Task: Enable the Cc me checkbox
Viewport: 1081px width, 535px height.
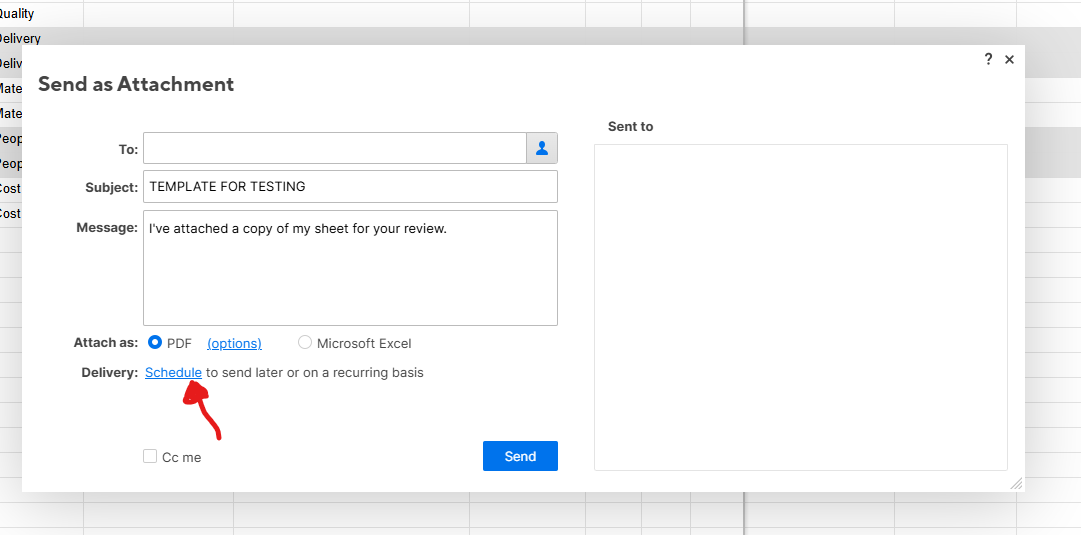Action: pos(150,457)
